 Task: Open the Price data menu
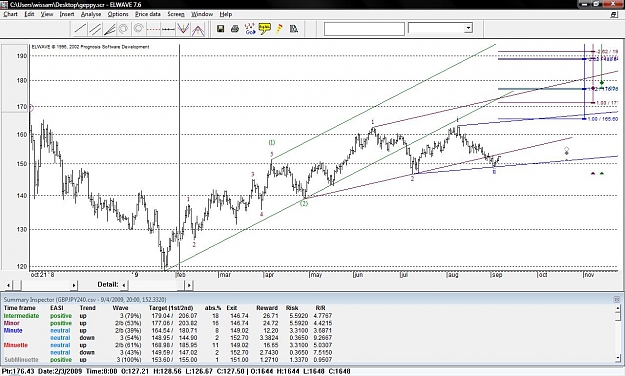[x=147, y=14]
